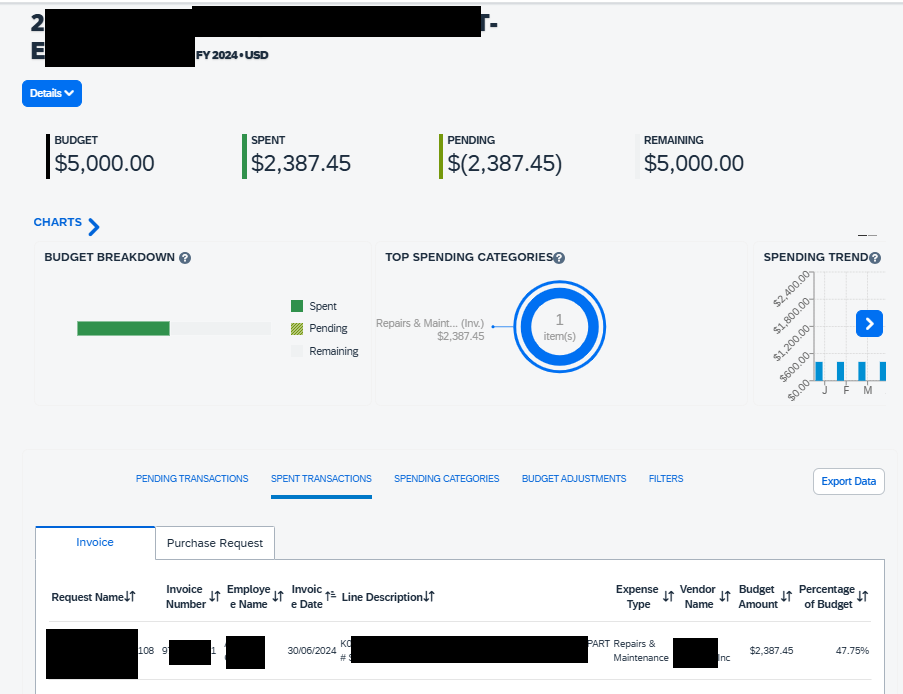Click the Line Description column header
Viewport: 903px width, 694px height.
coord(382,597)
